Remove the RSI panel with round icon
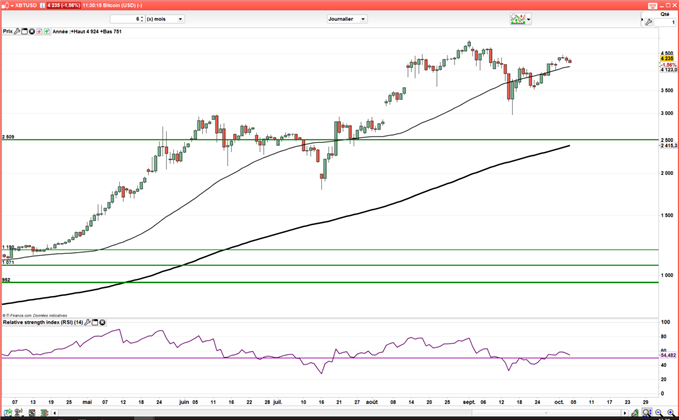The height and width of the screenshot is (420, 679). tap(103, 323)
